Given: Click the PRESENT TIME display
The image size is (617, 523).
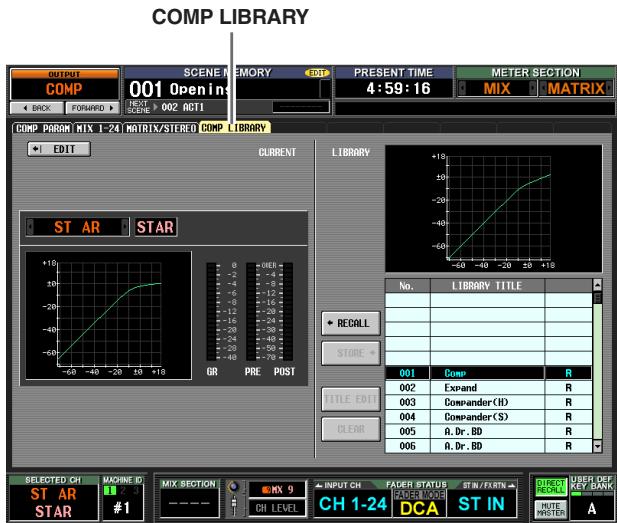Looking at the screenshot, I should coord(394,84).
